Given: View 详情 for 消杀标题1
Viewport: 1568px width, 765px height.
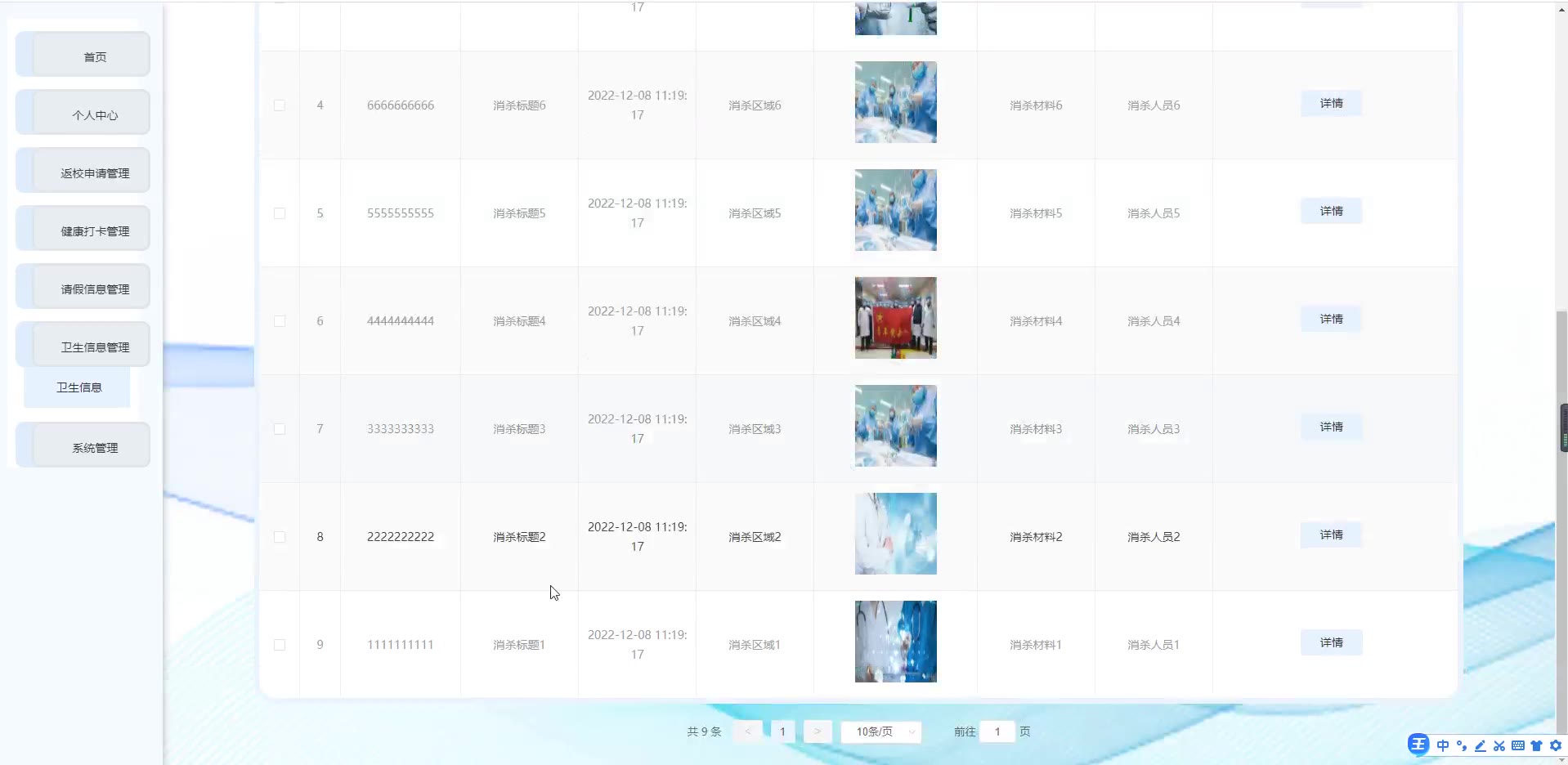Looking at the screenshot, I should (1331, 642).
